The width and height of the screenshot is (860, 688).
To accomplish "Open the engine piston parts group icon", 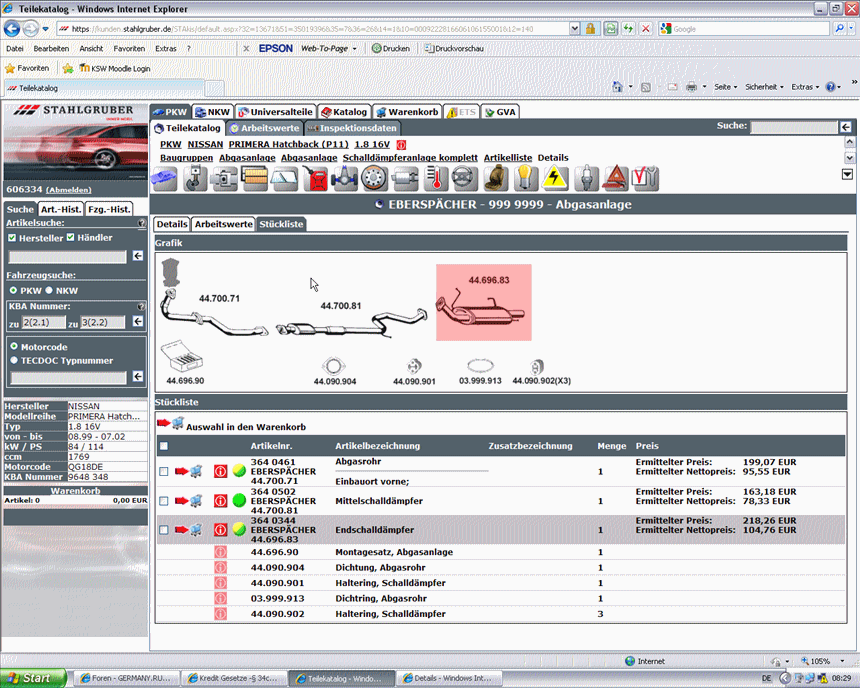I will pyautogui.click(x=195, y=178).
